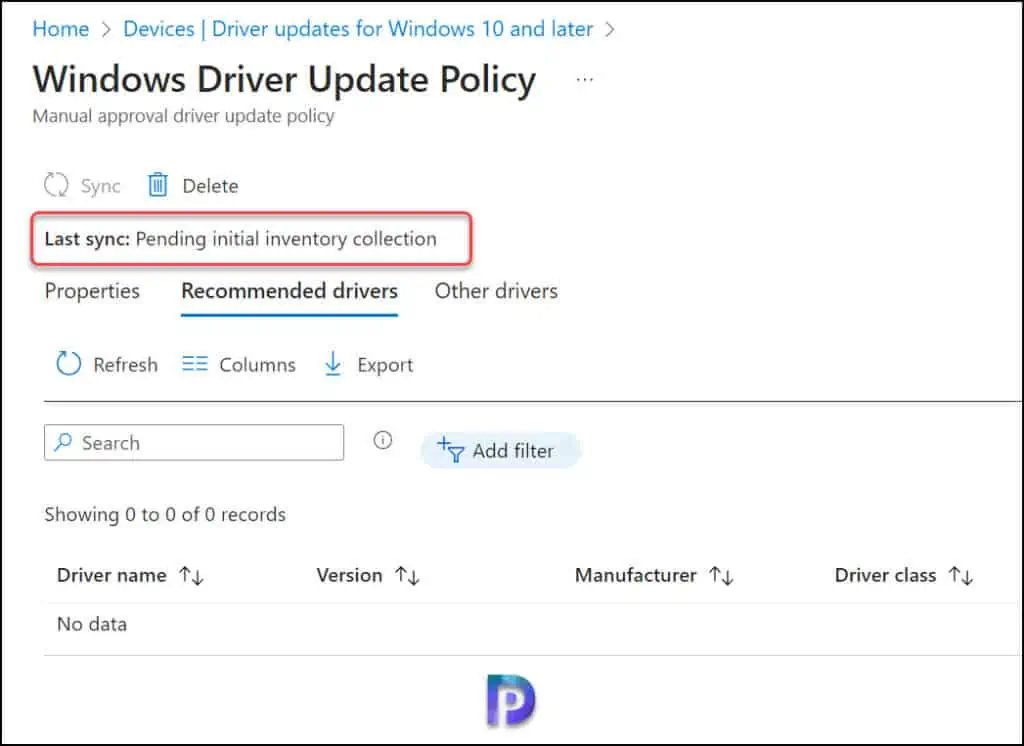Screen dimensions: 1024x746
Task: Click the magnifier icon in Search box
Action: point(63,442)
